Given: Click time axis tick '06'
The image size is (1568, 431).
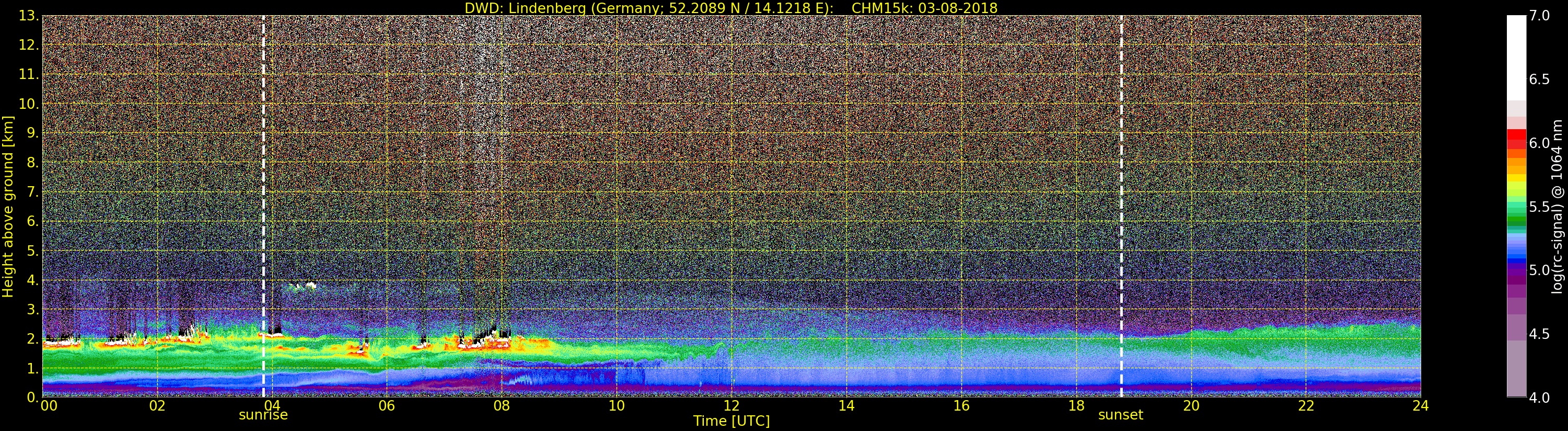Looking at the screenshot, I should pos(387,405).
